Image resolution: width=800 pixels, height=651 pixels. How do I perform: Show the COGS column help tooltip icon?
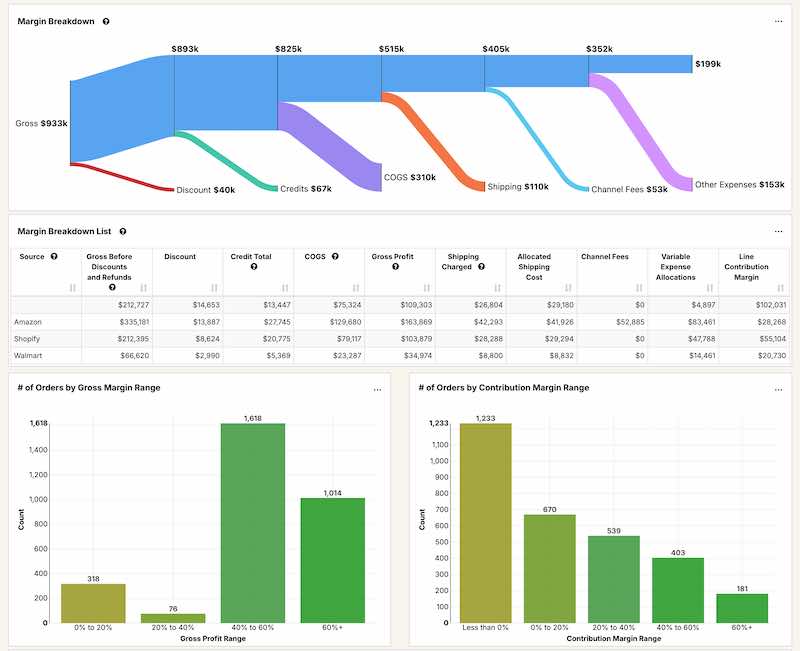[335, 257]
